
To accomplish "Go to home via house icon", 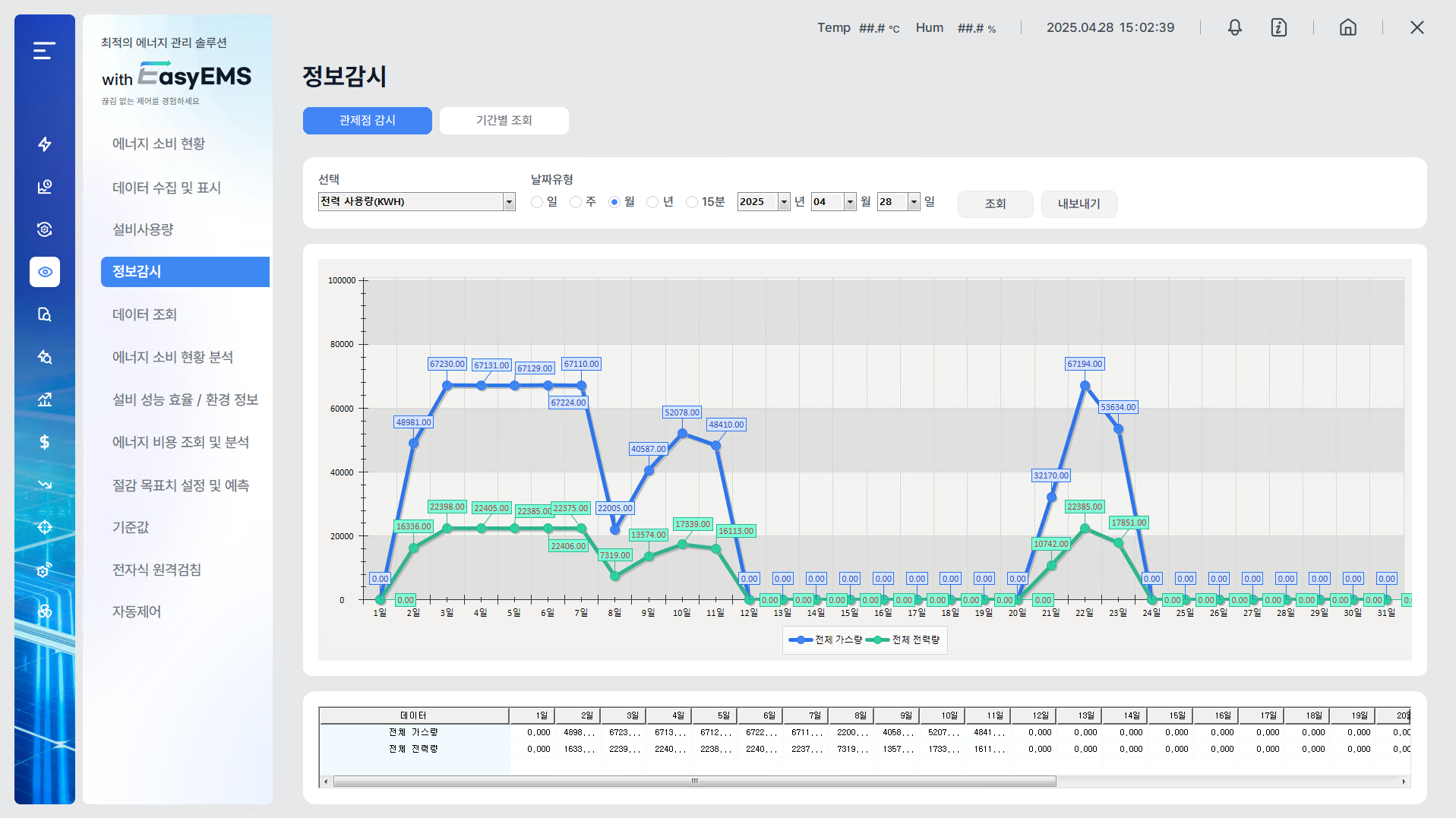I will click(x=1347, y=28).
